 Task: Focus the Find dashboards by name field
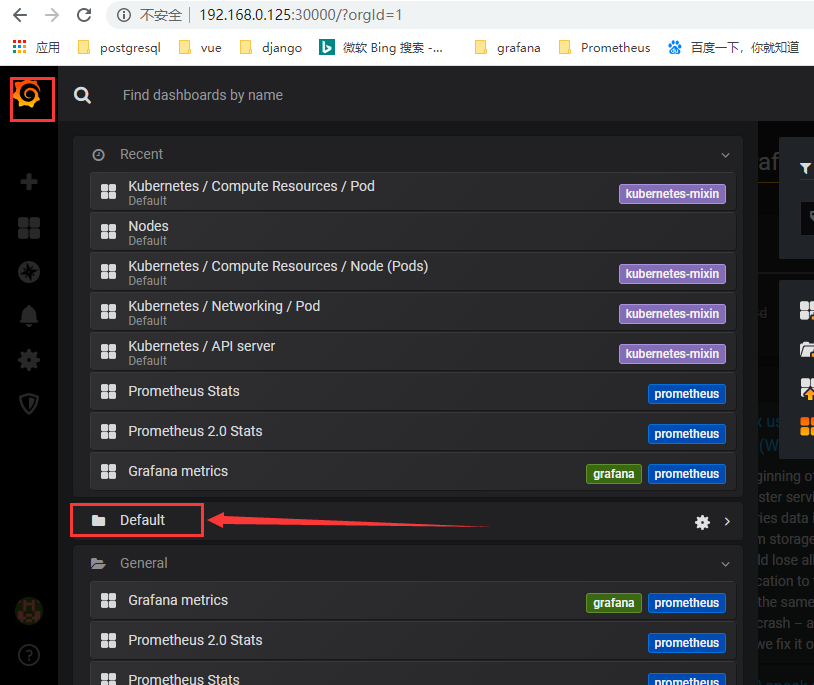[203, 95]
